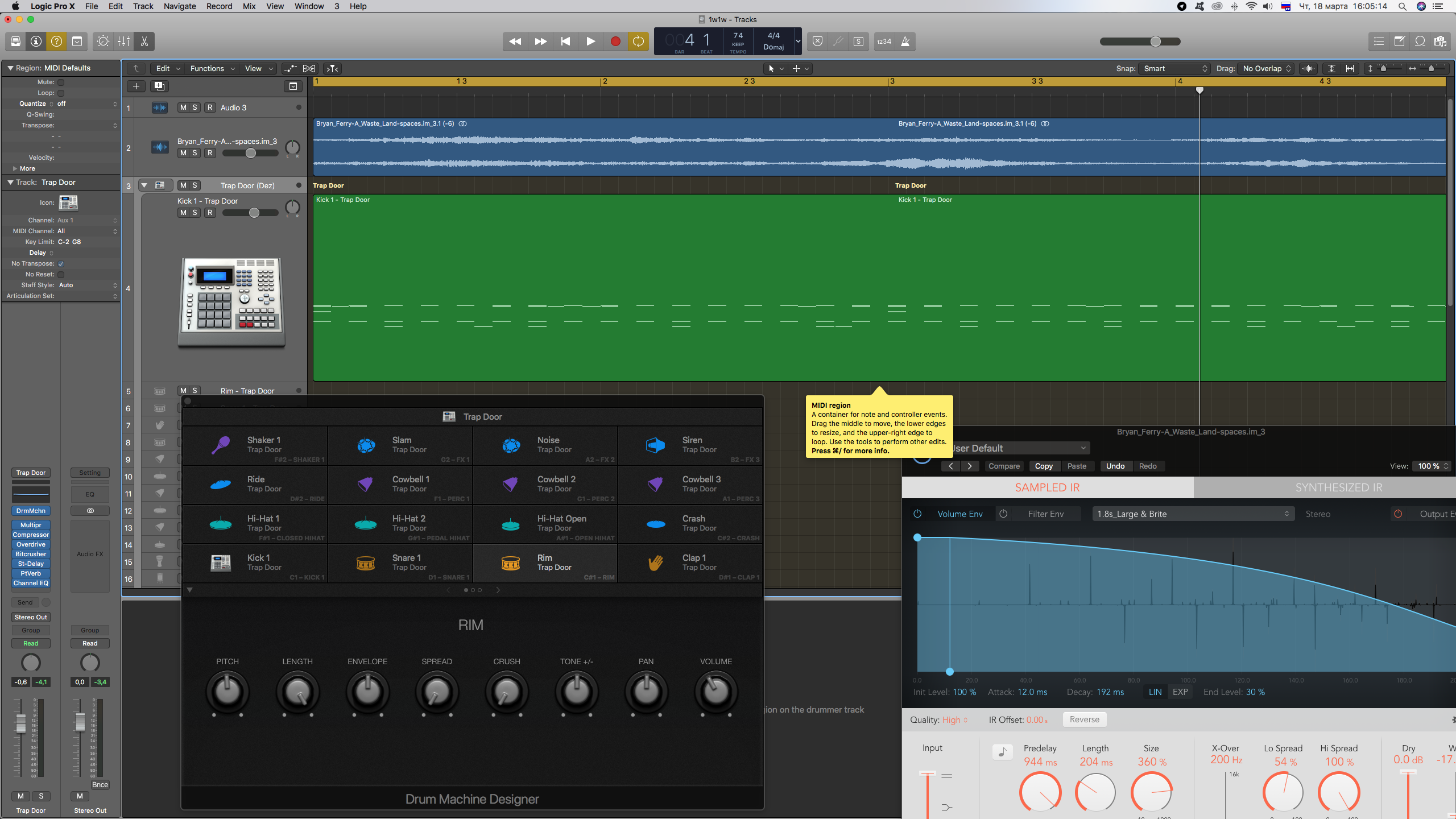Open Smart Controls dial icon
Screen dimensions: 1456x819
click(x=103, y=42)
